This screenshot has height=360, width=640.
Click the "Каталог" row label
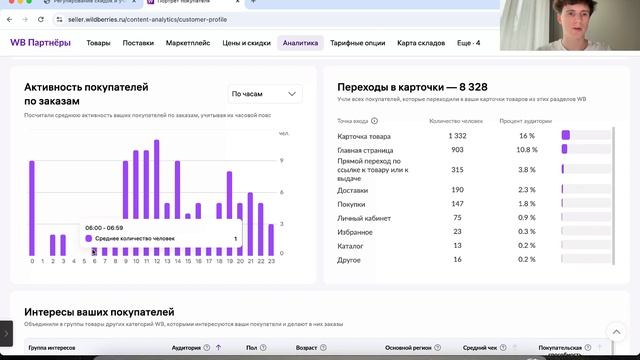pos(350,246)
